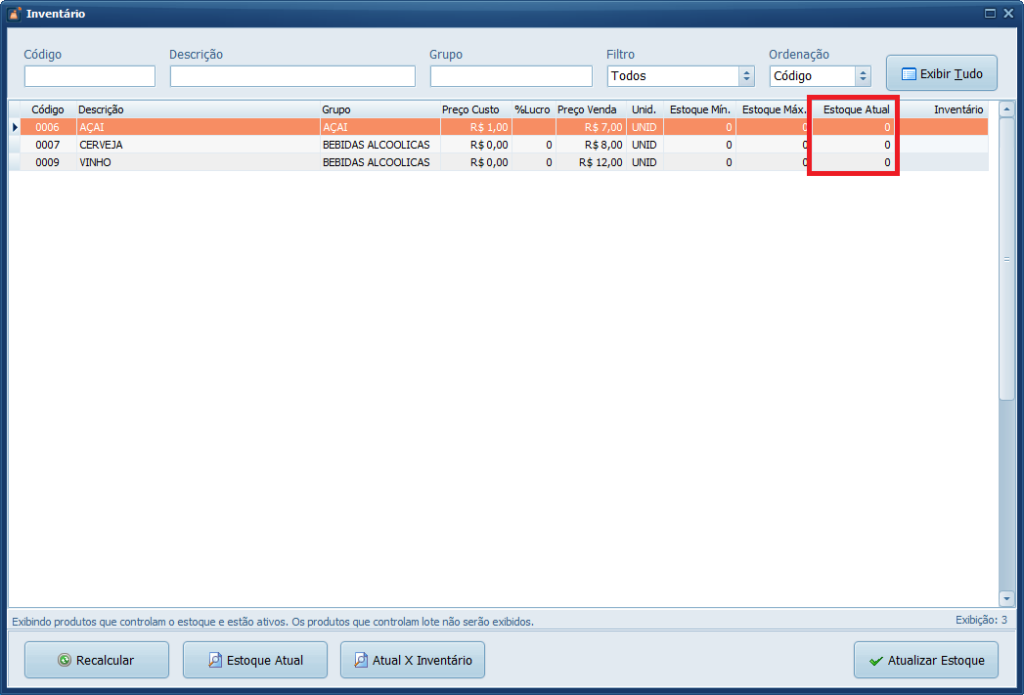
Task: Click the Recalcular button
Action: click(x=96, y=660)
